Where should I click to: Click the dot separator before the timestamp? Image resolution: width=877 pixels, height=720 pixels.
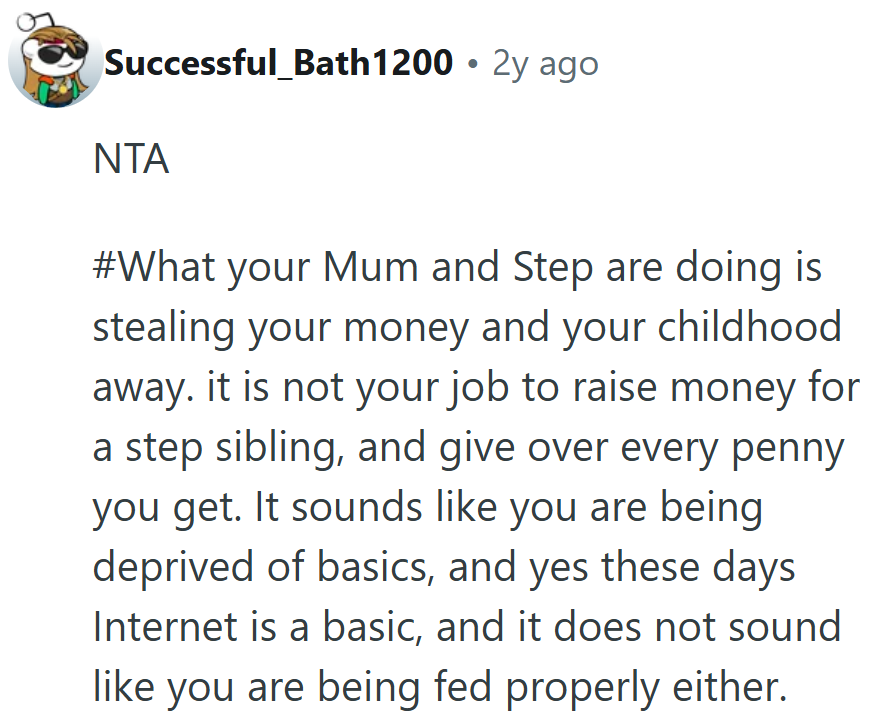[x=472, y=65]
